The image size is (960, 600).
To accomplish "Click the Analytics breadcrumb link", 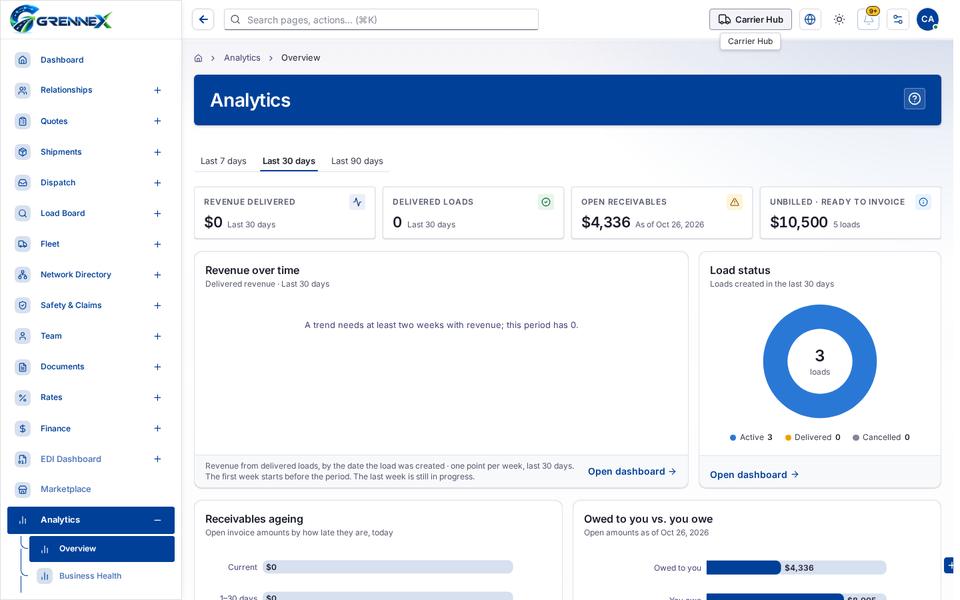I will (242, 58).
